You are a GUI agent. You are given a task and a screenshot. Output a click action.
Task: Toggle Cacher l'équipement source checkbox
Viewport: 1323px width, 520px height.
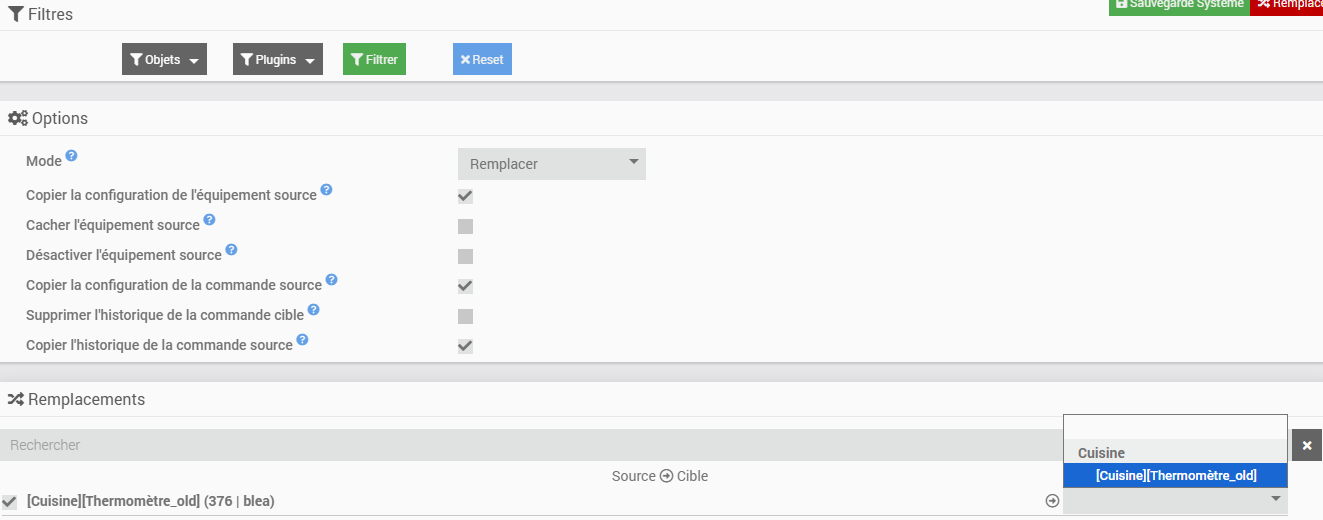(465, 226)
